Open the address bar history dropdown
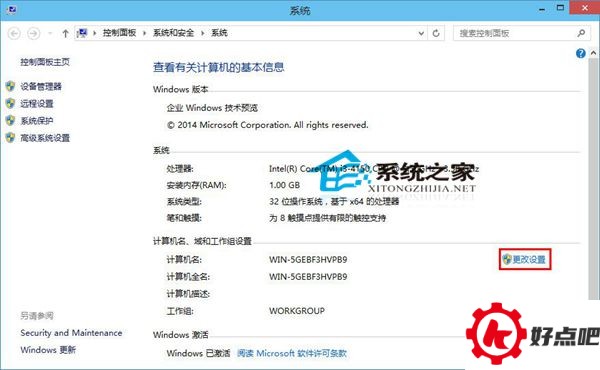Screen dimensions: 600x370 coord(421,33)
